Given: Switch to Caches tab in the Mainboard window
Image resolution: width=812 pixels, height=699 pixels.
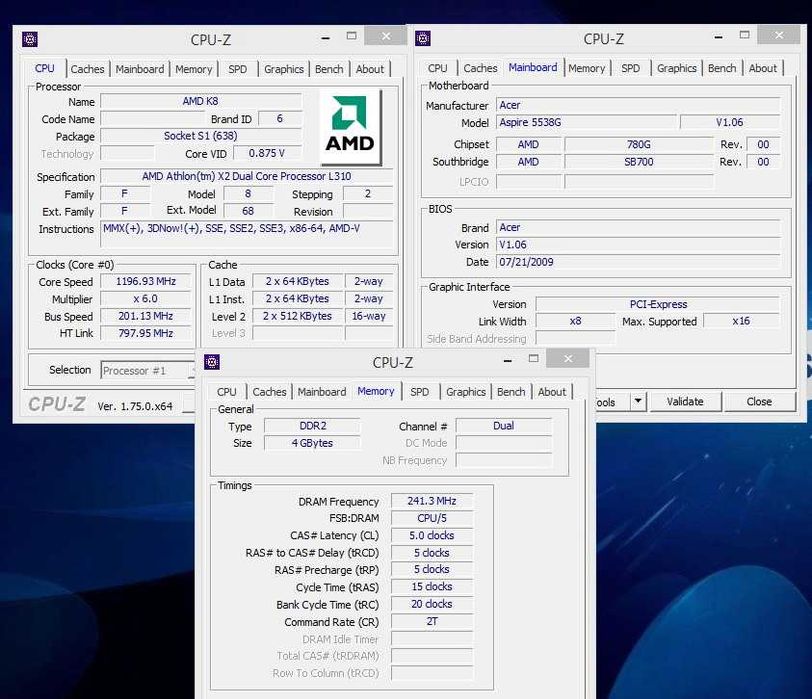Looking at the screenshot, I should (x=480, y=68).
